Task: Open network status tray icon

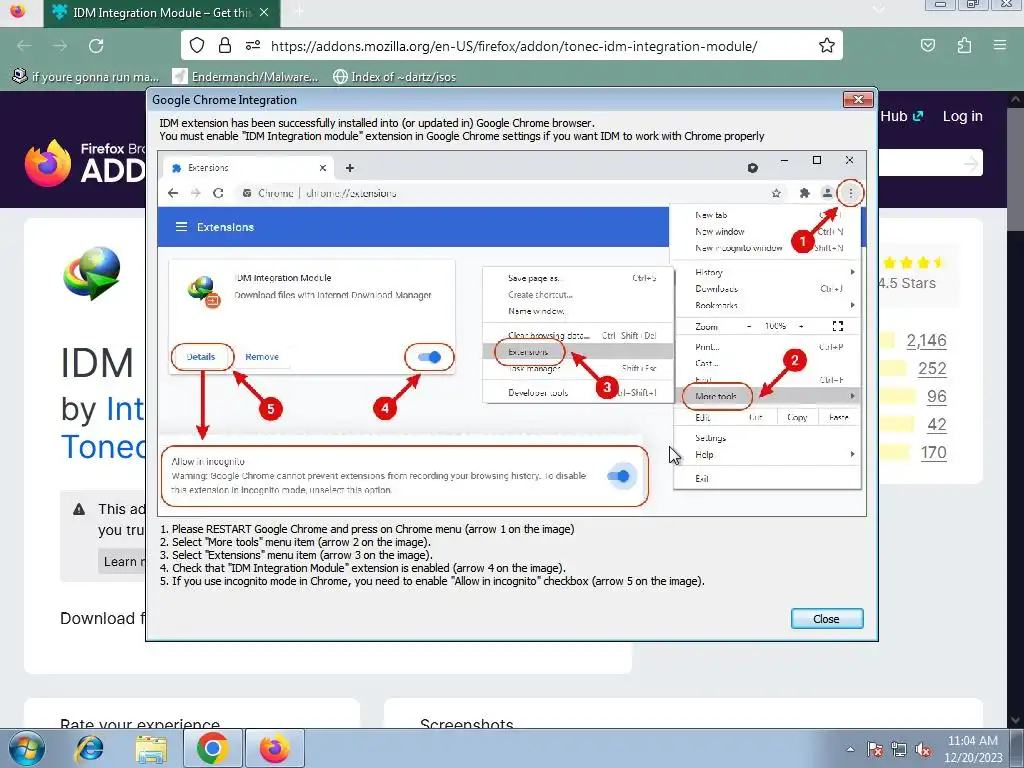Action: click(x=899, y=749)
